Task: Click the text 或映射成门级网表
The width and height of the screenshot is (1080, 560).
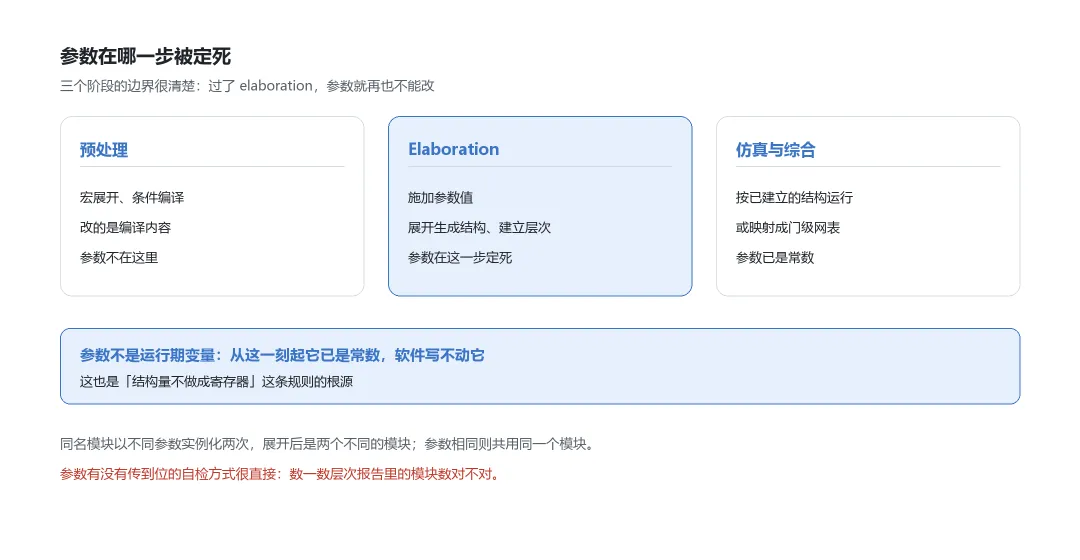Action: (788, 228)
